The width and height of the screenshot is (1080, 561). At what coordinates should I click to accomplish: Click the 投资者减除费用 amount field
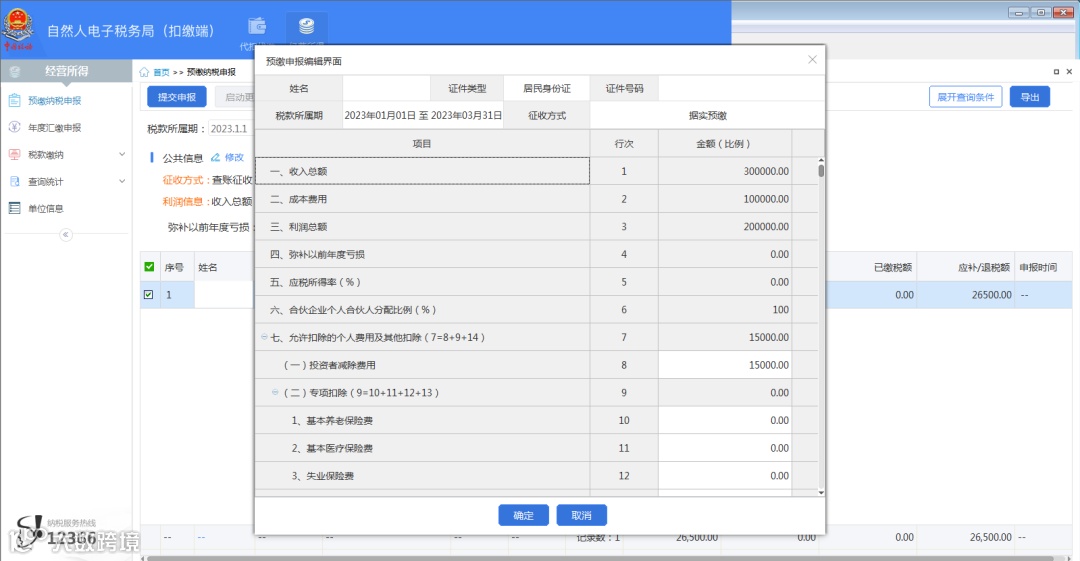(725, 365)
